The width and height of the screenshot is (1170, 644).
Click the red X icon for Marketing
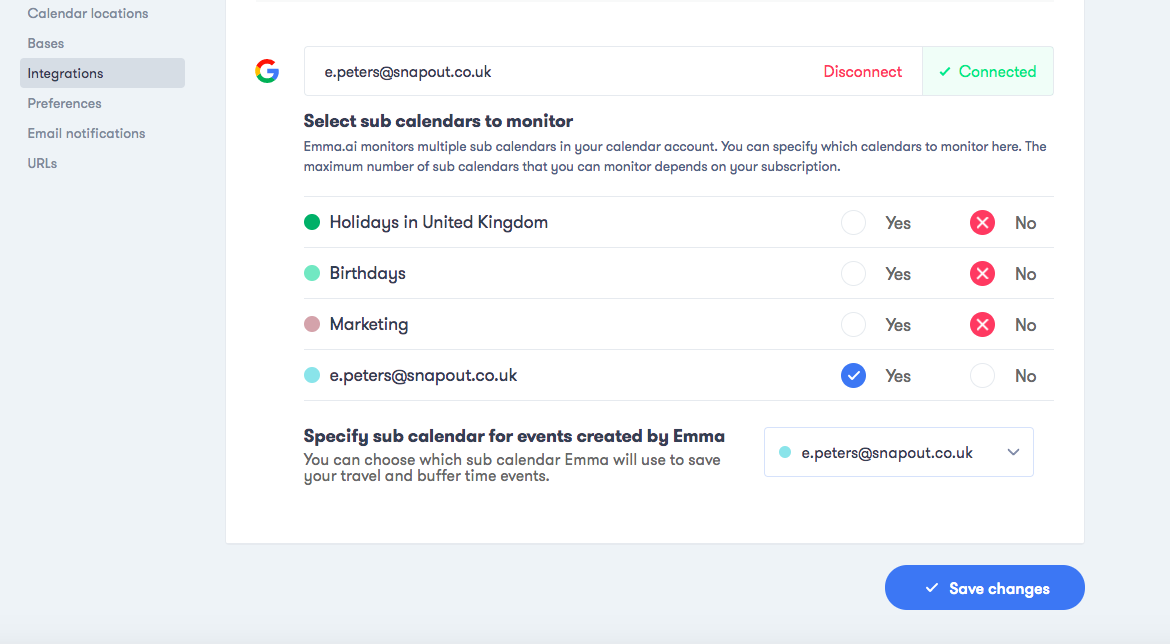tap(982, 325)
